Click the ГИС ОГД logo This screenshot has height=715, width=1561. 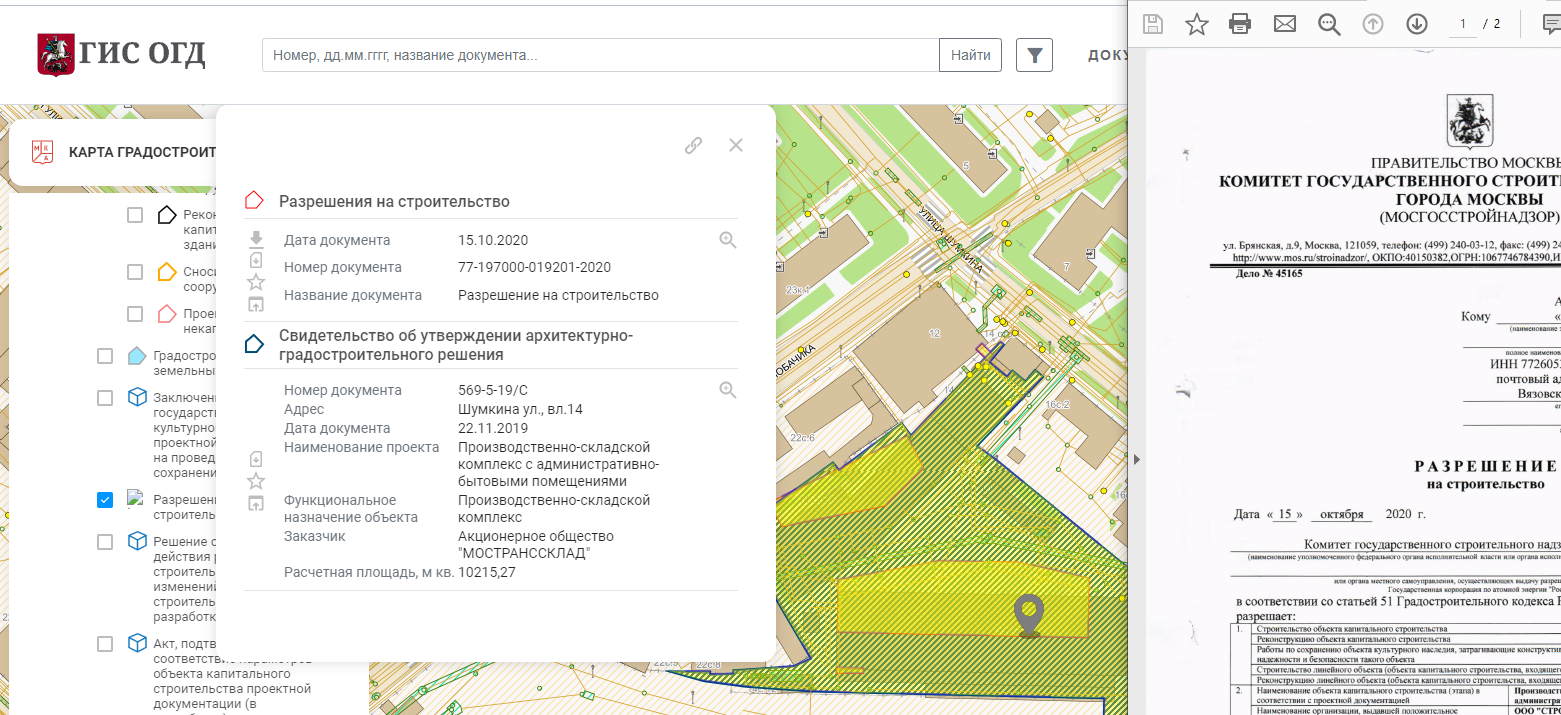tap(120, 55)
